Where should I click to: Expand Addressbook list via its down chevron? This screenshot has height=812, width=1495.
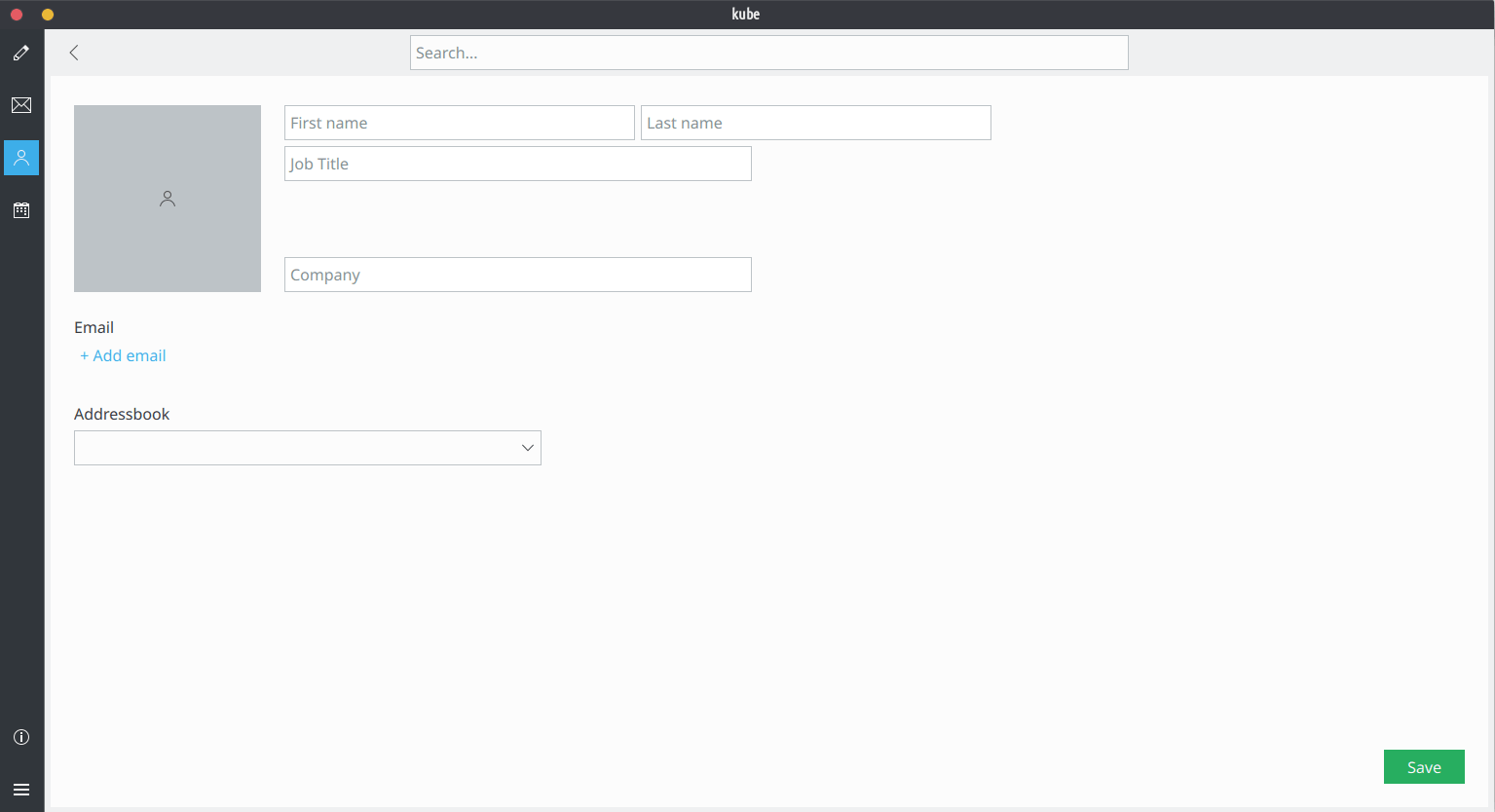point(527,448)
